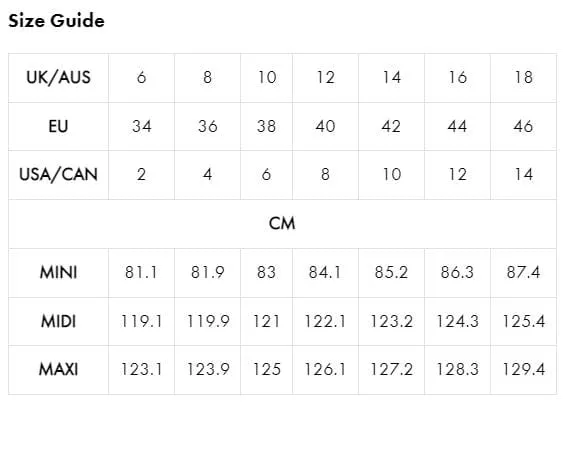Click the EU row label
Viewport: 575px width, 452px height.
click(x=58, y=126)
